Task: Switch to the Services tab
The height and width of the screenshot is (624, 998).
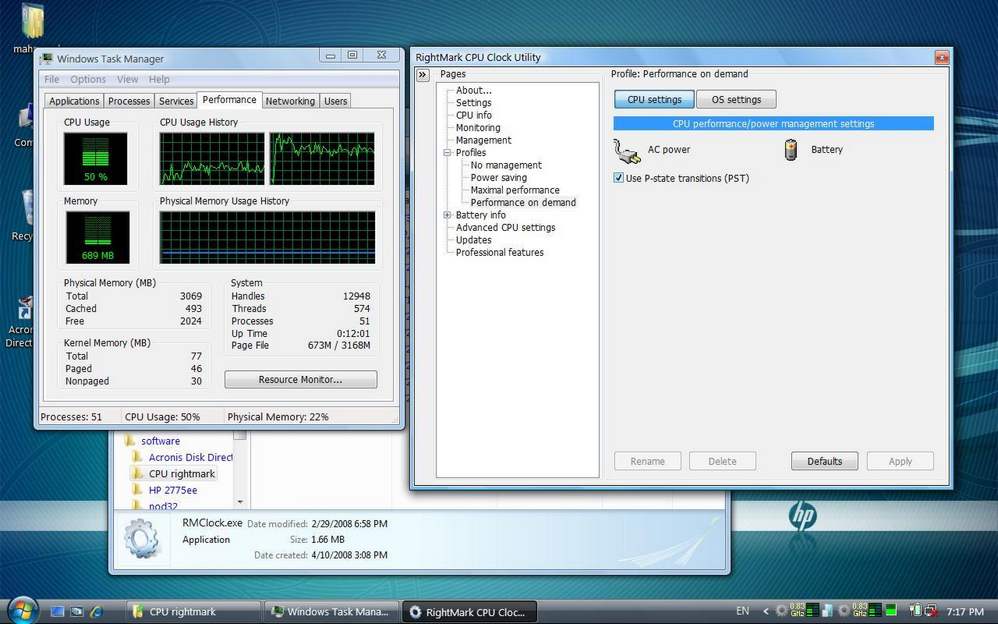Action: click(x=176, y=101)
